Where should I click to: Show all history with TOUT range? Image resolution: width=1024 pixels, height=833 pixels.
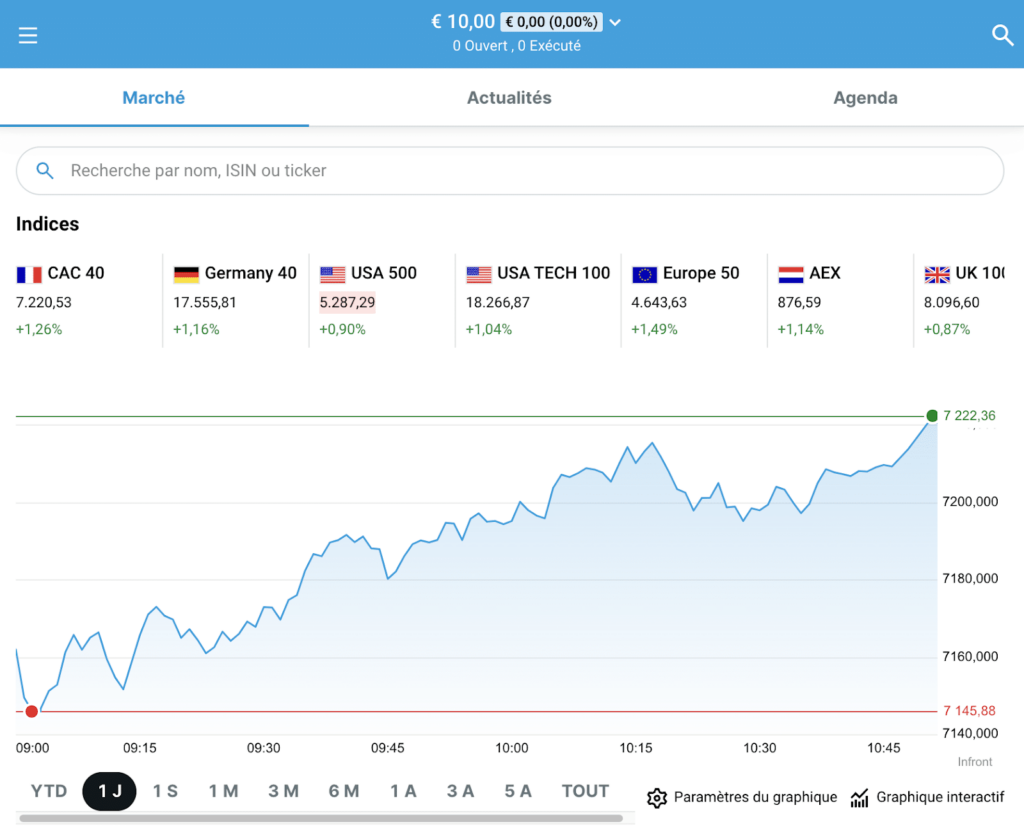tap(585, 792)
